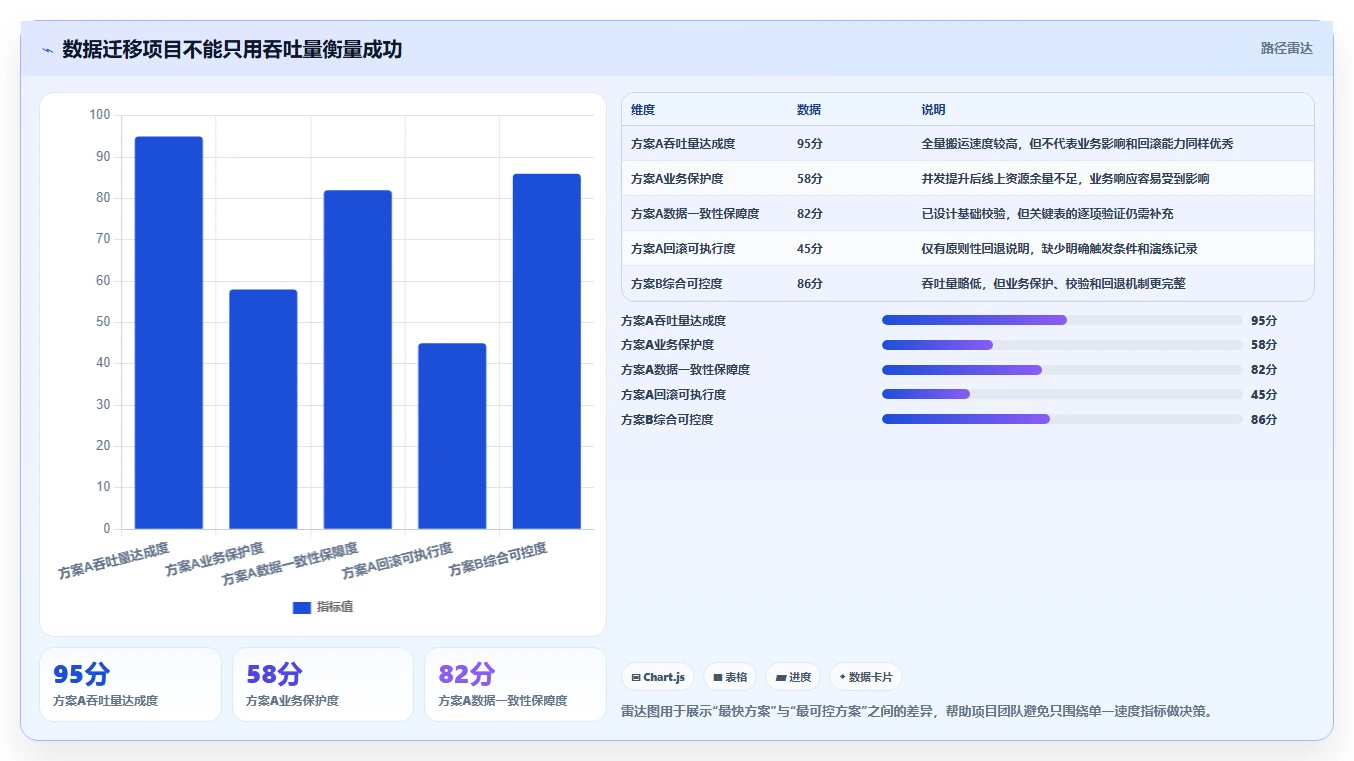Click progress list label 方案A吞吐量达成度

pos(674,321)
